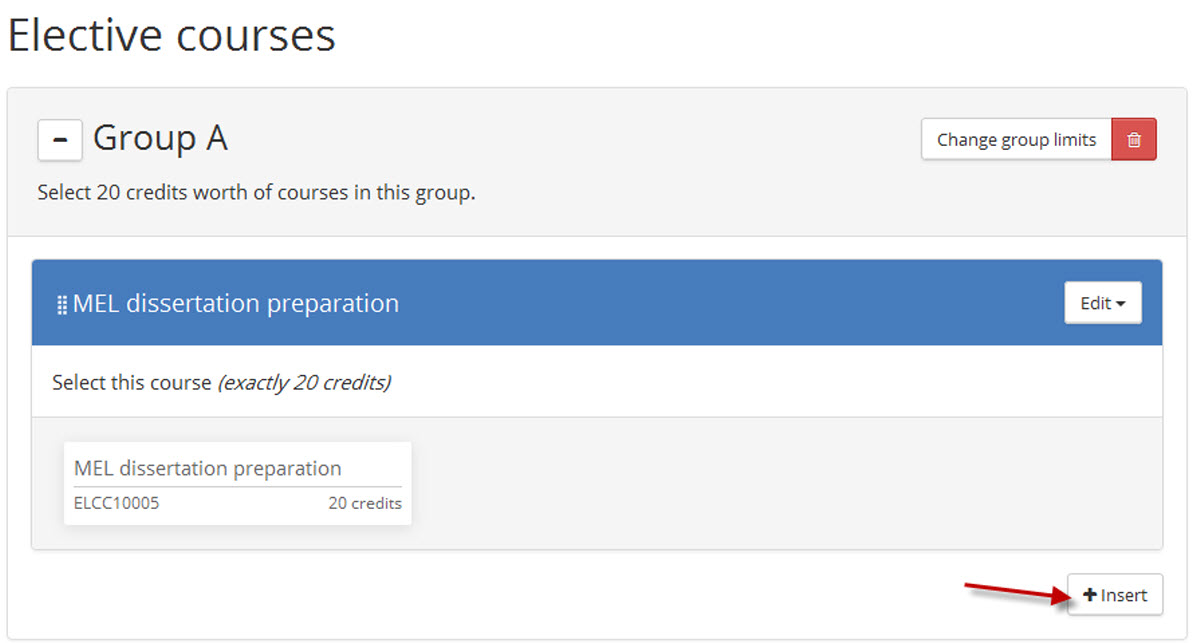This screenshot has width=1200, height=643.
Task: Click the blue MEL dissertation preparation header title
Action: pos(236,303)
